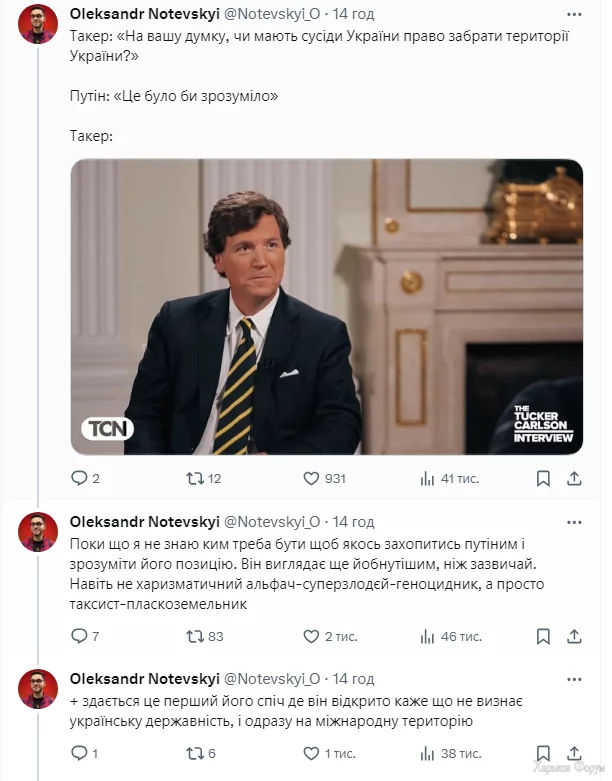Bookmark the first tweet with Tucker photo
612x781 pixels.
[543, 479]
